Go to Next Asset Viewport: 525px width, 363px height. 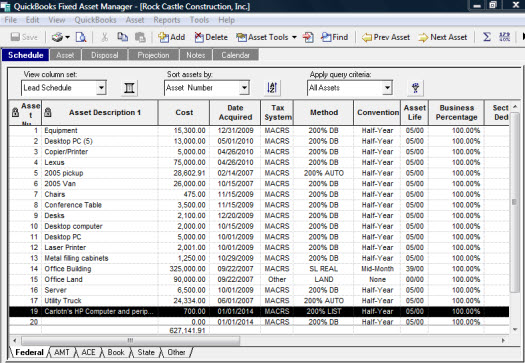(443, 37)
